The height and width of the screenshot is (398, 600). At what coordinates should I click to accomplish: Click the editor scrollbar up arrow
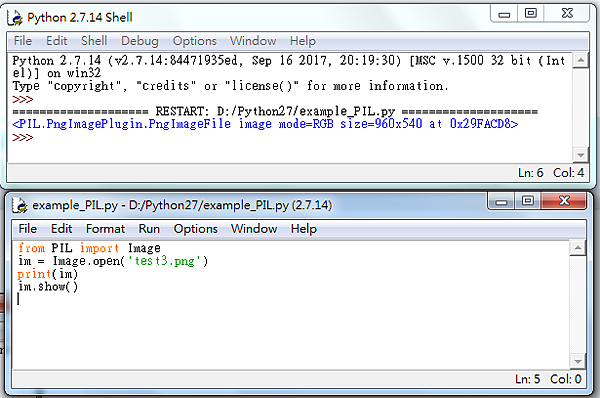click(577, 248)
